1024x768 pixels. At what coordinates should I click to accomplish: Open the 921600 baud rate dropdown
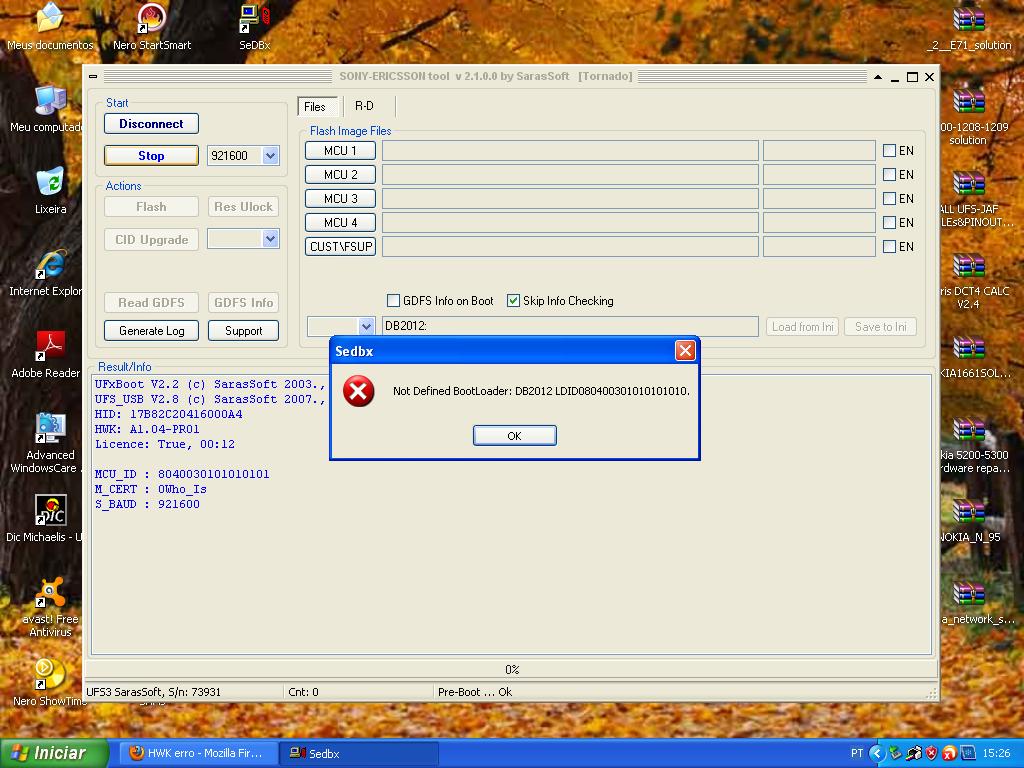[x=270, y=155]
